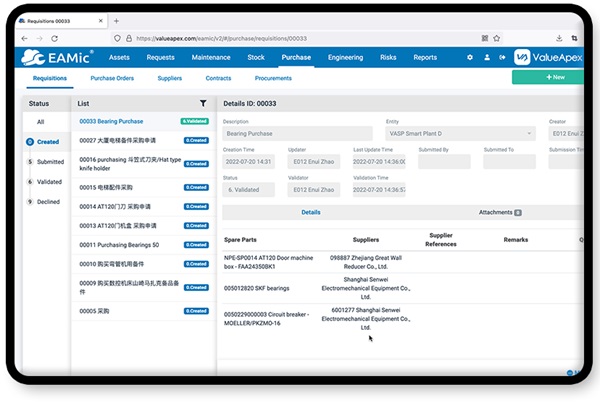Click the filter funnel icon in List header

[x=203, y=103]
